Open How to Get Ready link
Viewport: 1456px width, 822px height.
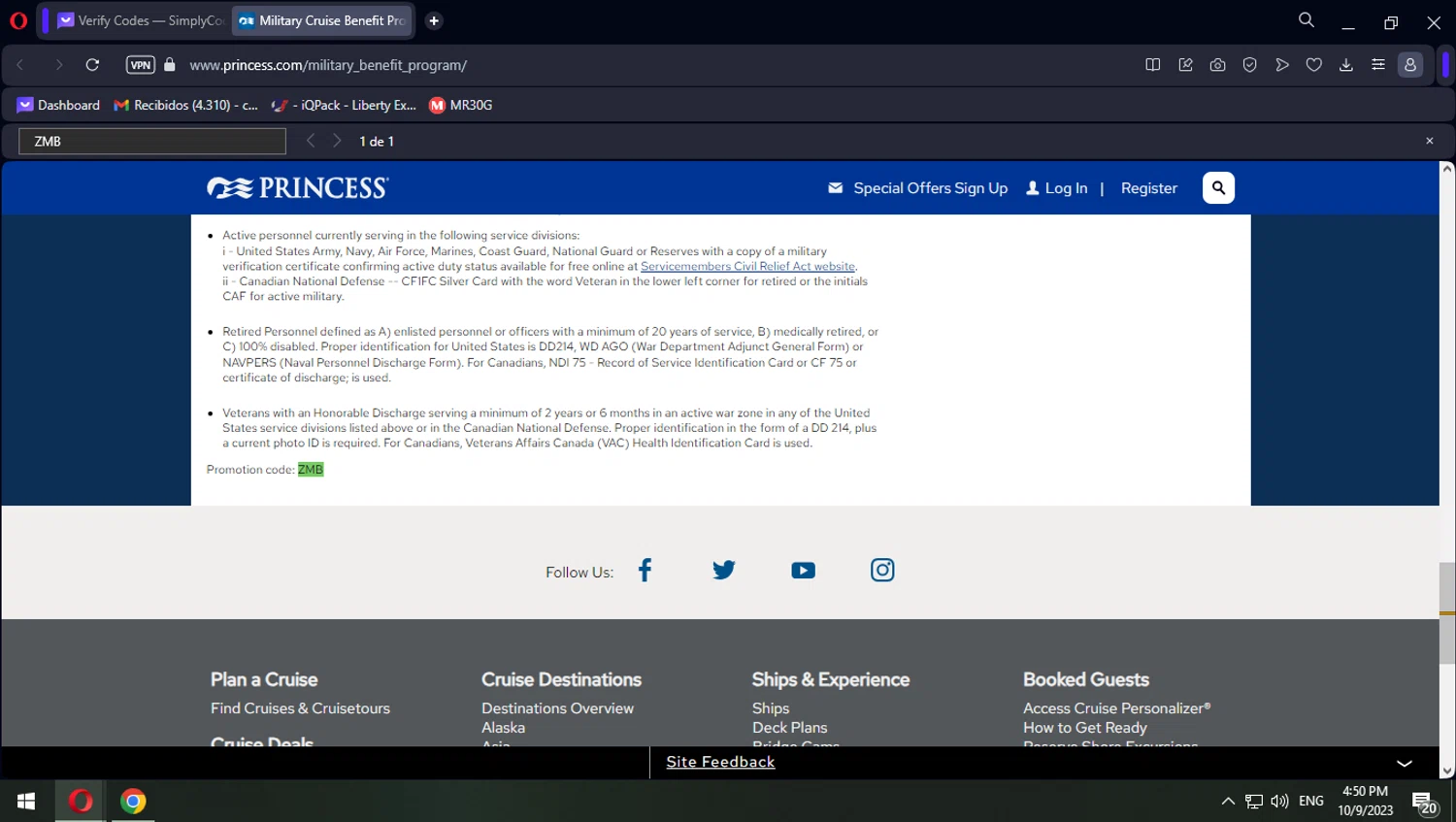click(x=1085, y=728)
